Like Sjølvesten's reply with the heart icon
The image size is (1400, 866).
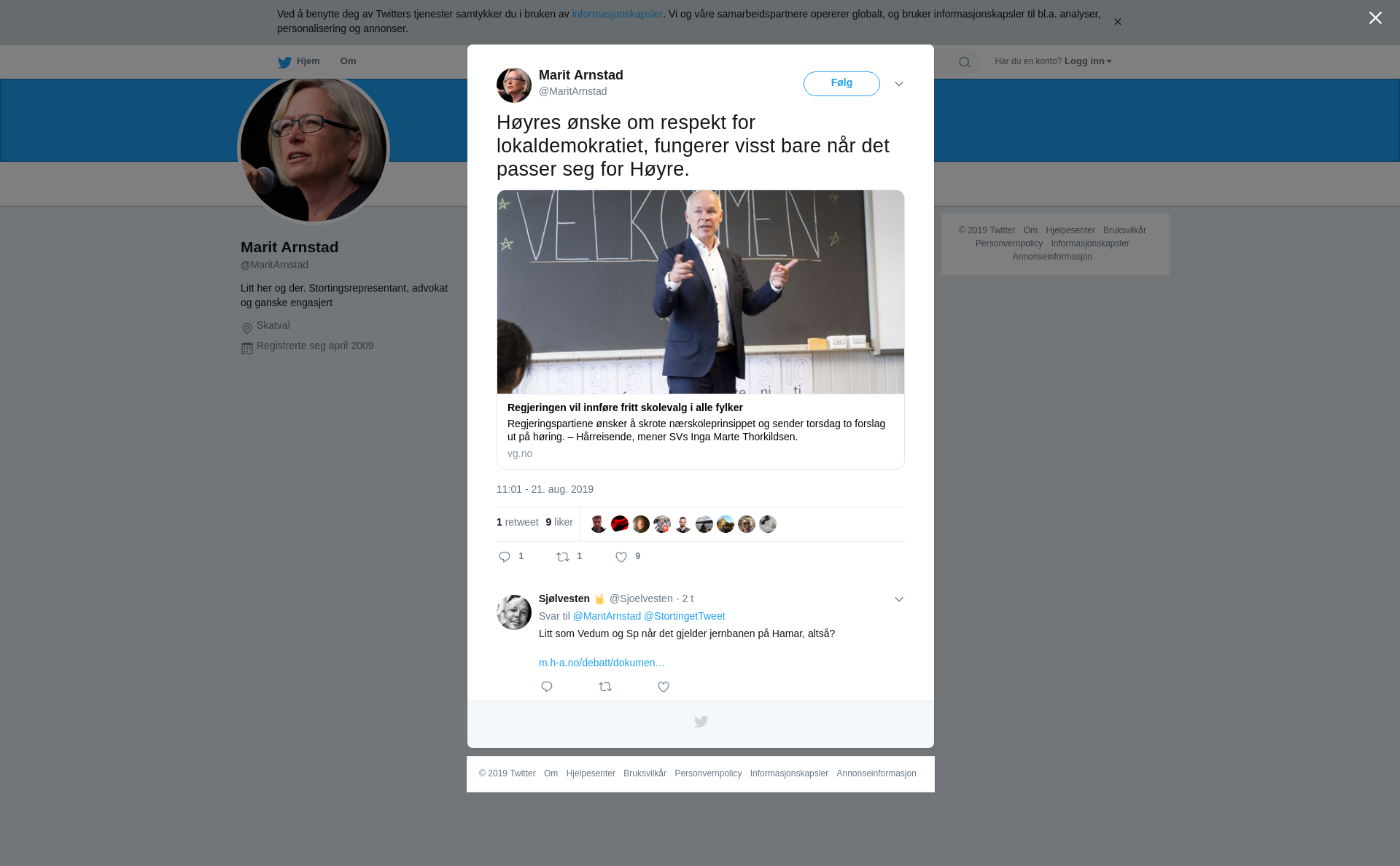[x=664, y=687]
